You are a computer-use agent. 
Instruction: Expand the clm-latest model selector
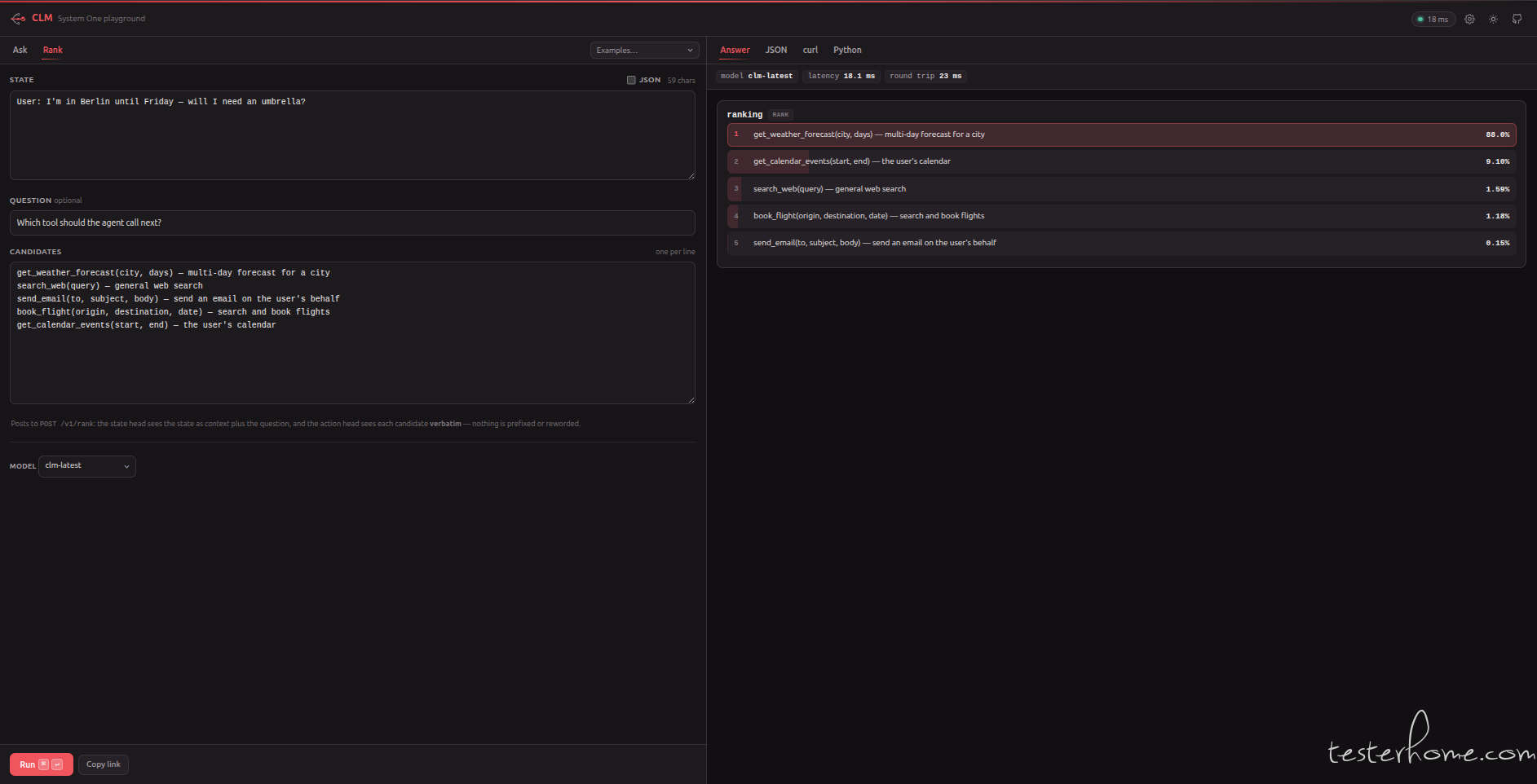tap(87, 466)
